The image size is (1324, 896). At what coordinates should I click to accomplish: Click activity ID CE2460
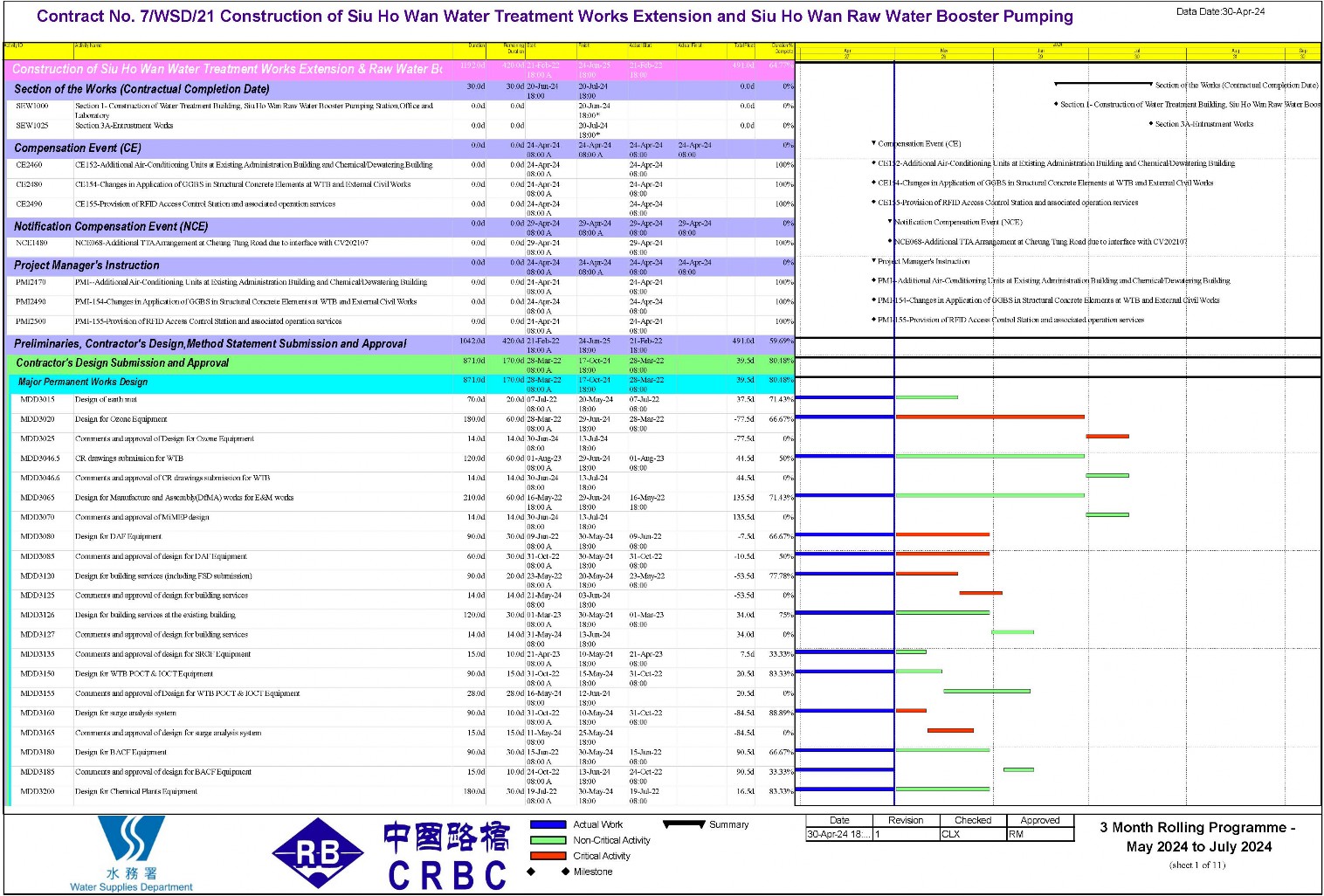pyautogui.click(x=29, y=165)
